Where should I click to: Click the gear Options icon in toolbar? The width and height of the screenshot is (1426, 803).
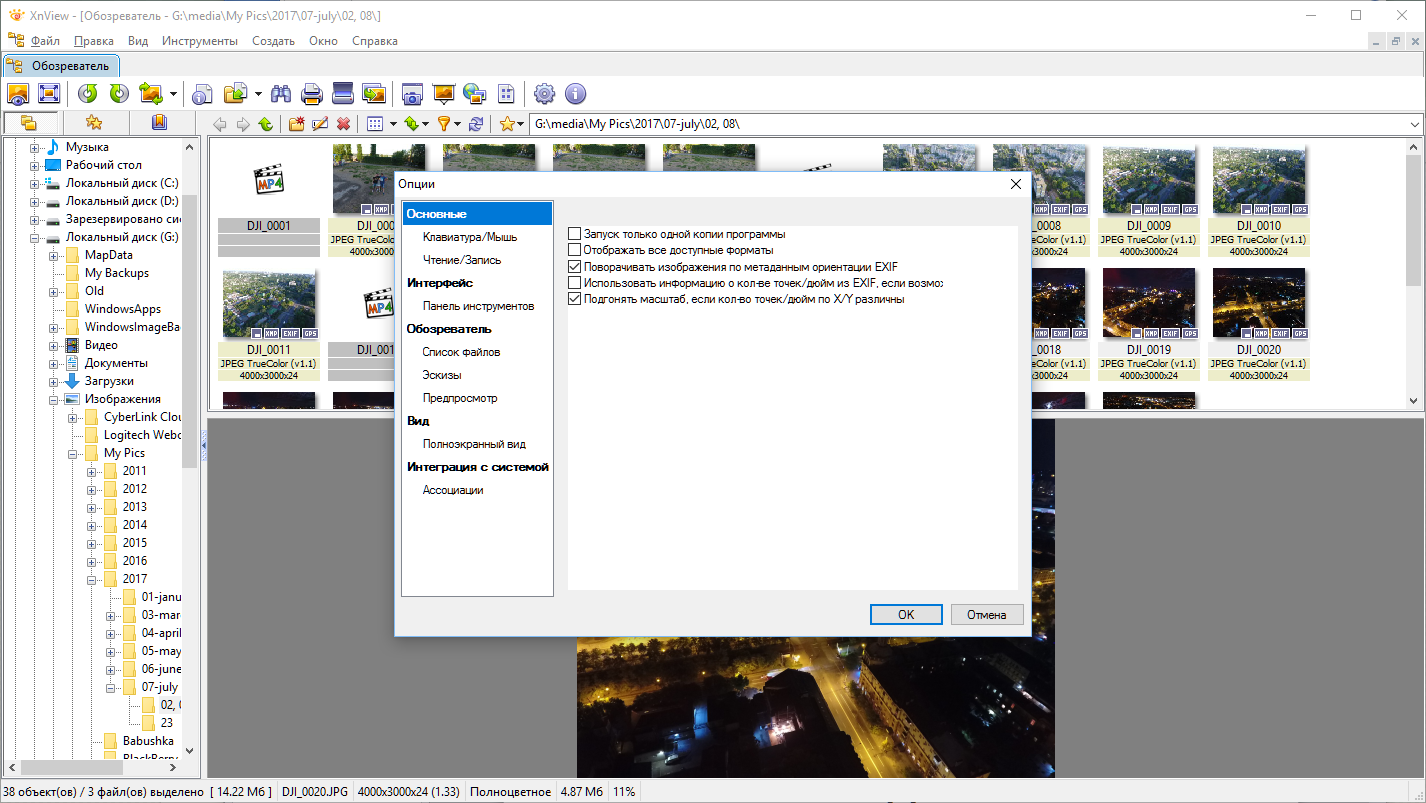coord(544,94)
